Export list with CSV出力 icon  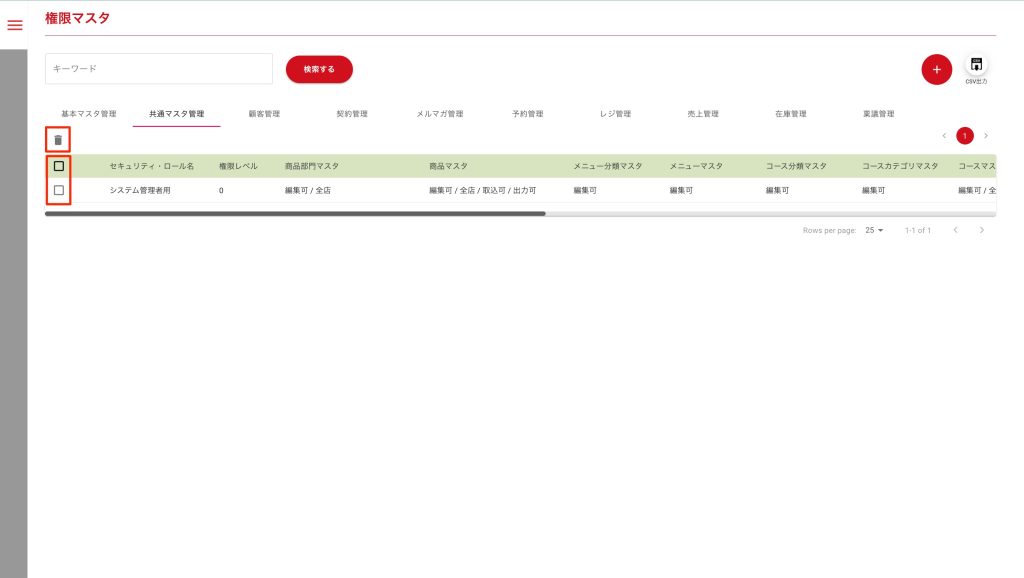click(x=976, y=66)
